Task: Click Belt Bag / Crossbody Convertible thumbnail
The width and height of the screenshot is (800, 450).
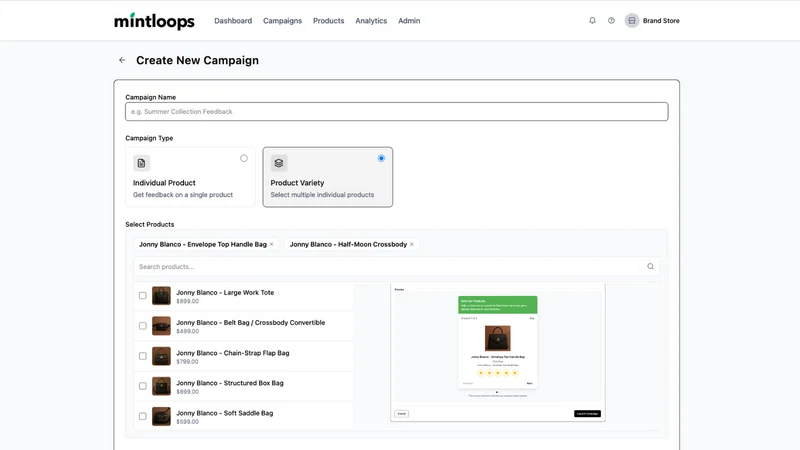Action: coord(161,326)
